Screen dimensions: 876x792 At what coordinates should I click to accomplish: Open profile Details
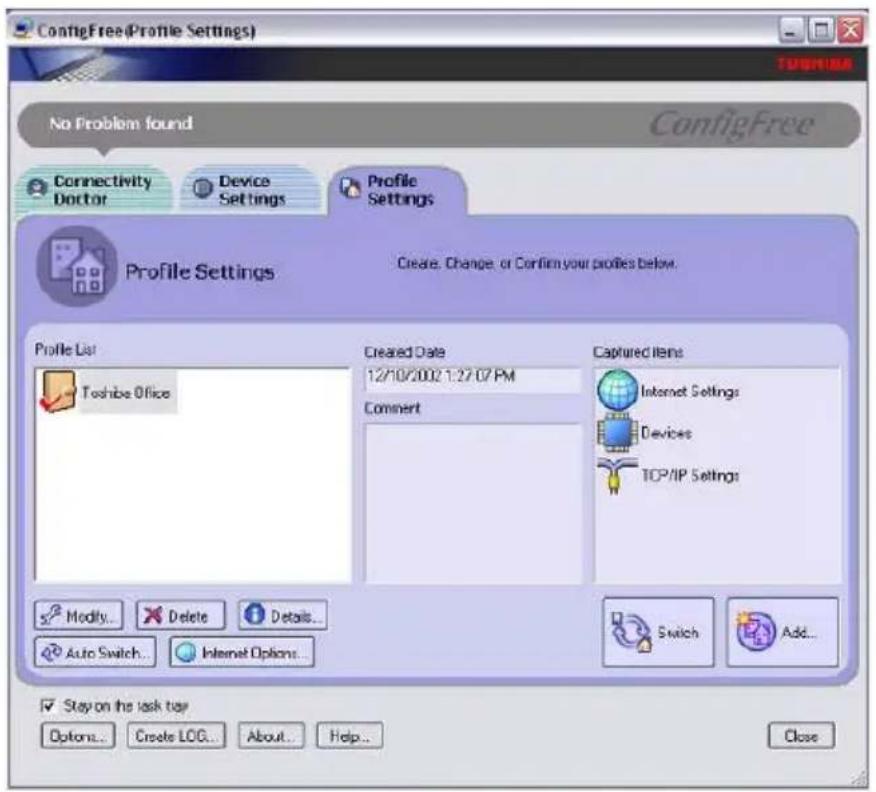click(283, 616)
